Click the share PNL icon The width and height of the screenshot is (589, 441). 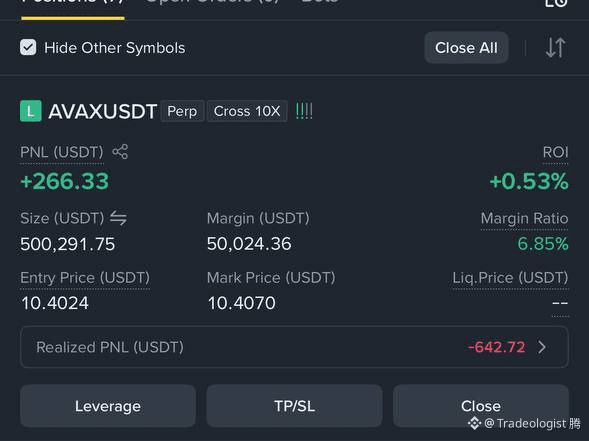click(120, 152)
